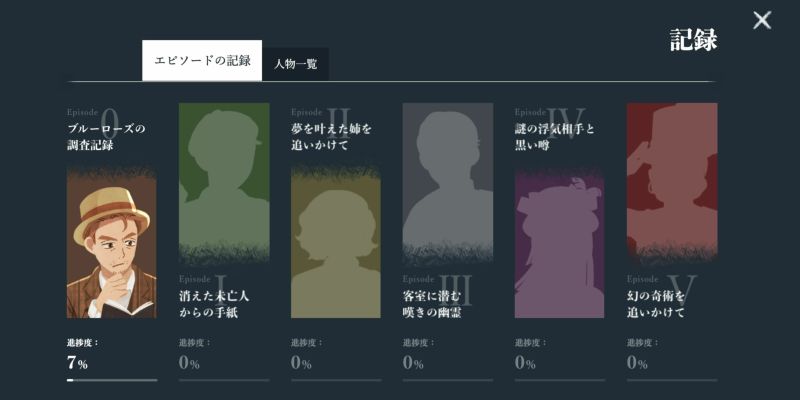Select the detective portrait for Episode 0

point(111,243)
